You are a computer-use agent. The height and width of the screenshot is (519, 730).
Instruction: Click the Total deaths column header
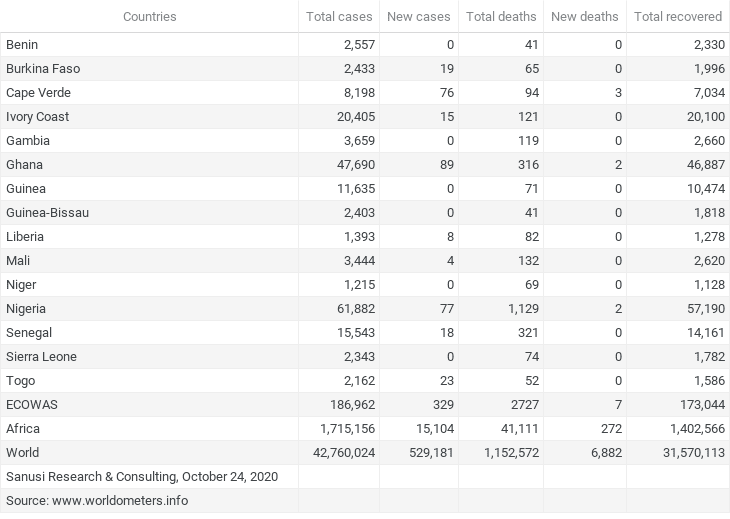tap(500, 17)
